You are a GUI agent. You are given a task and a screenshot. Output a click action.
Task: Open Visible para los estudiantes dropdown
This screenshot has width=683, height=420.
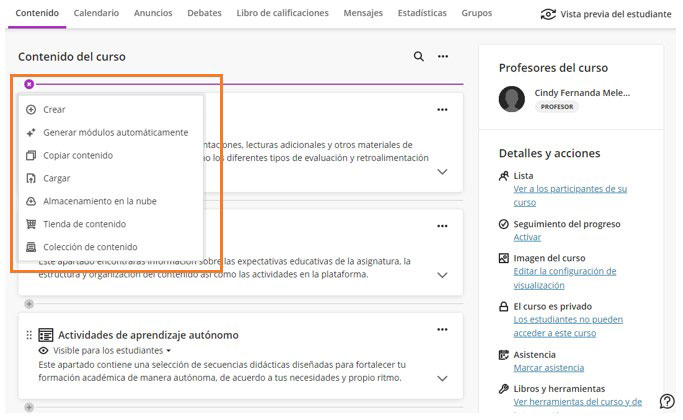click(112, 351)
